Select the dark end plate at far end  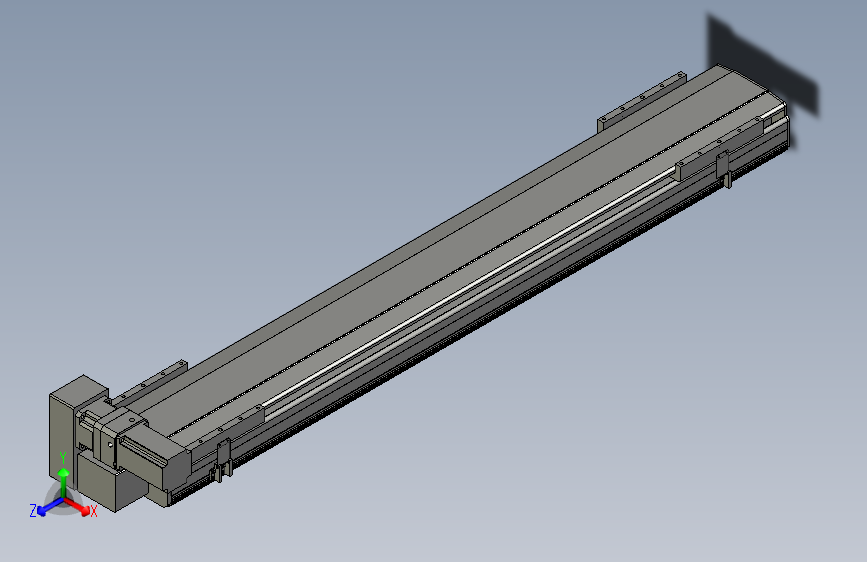click(x=761, y=65)
